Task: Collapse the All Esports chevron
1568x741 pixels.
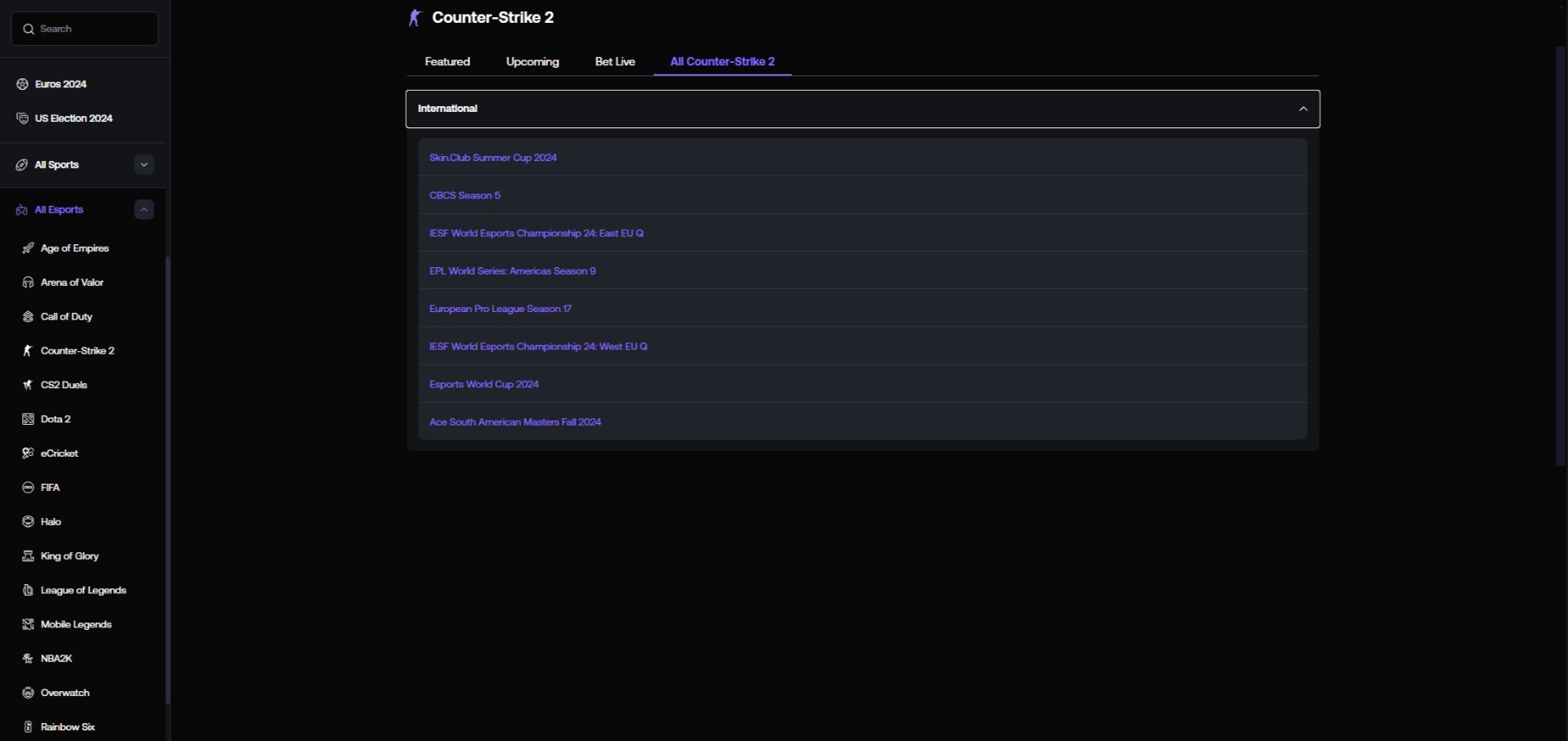Action: (x=144, y=210)
